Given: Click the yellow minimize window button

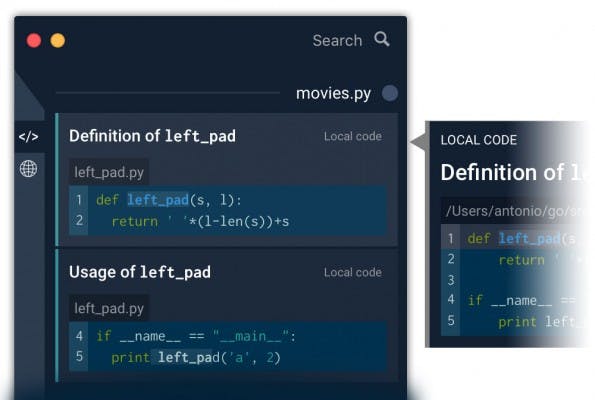Looking at the screenshot, I should [x=58, y=41].
